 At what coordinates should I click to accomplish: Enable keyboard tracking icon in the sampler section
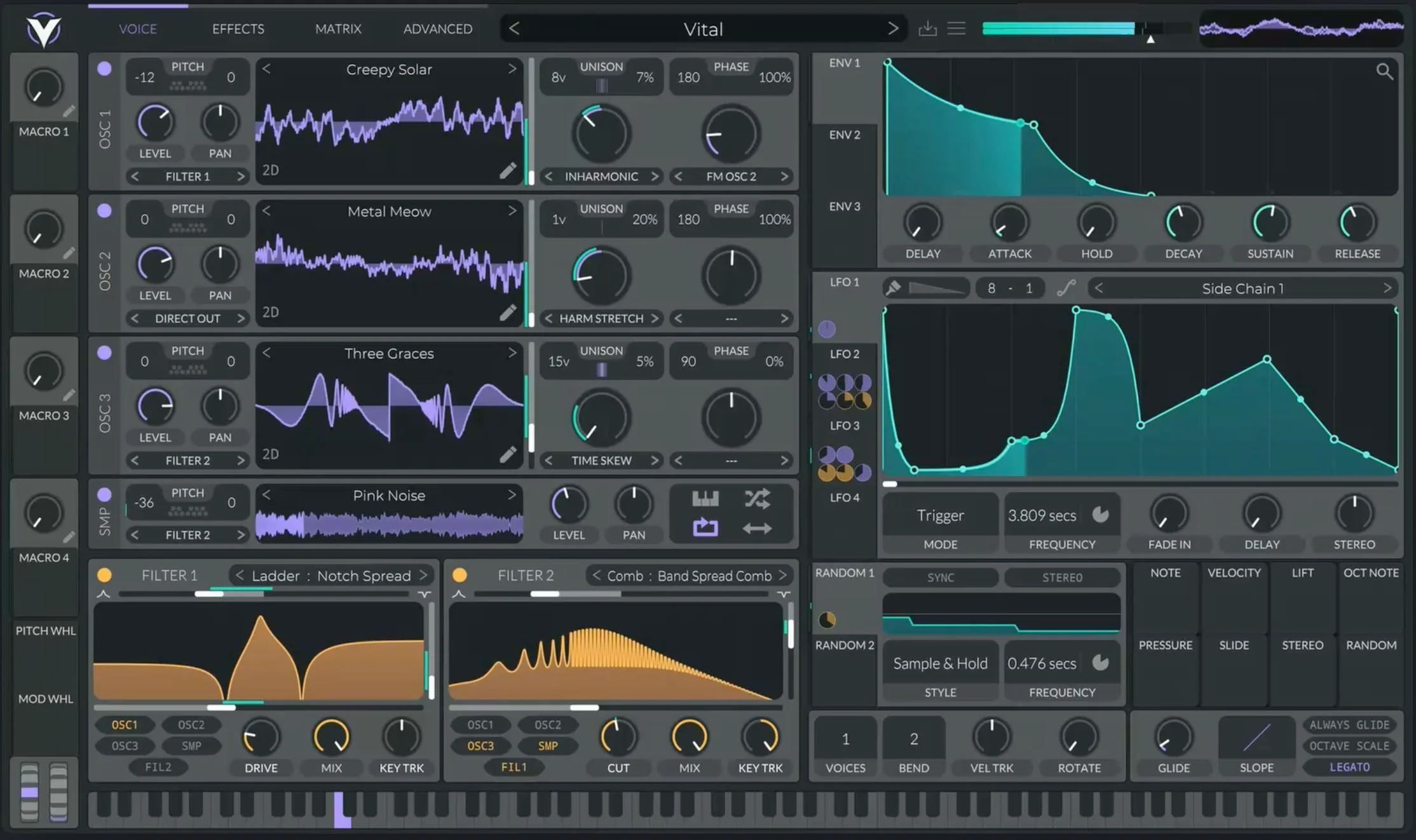pyautogui.click(x=705, y=499)
